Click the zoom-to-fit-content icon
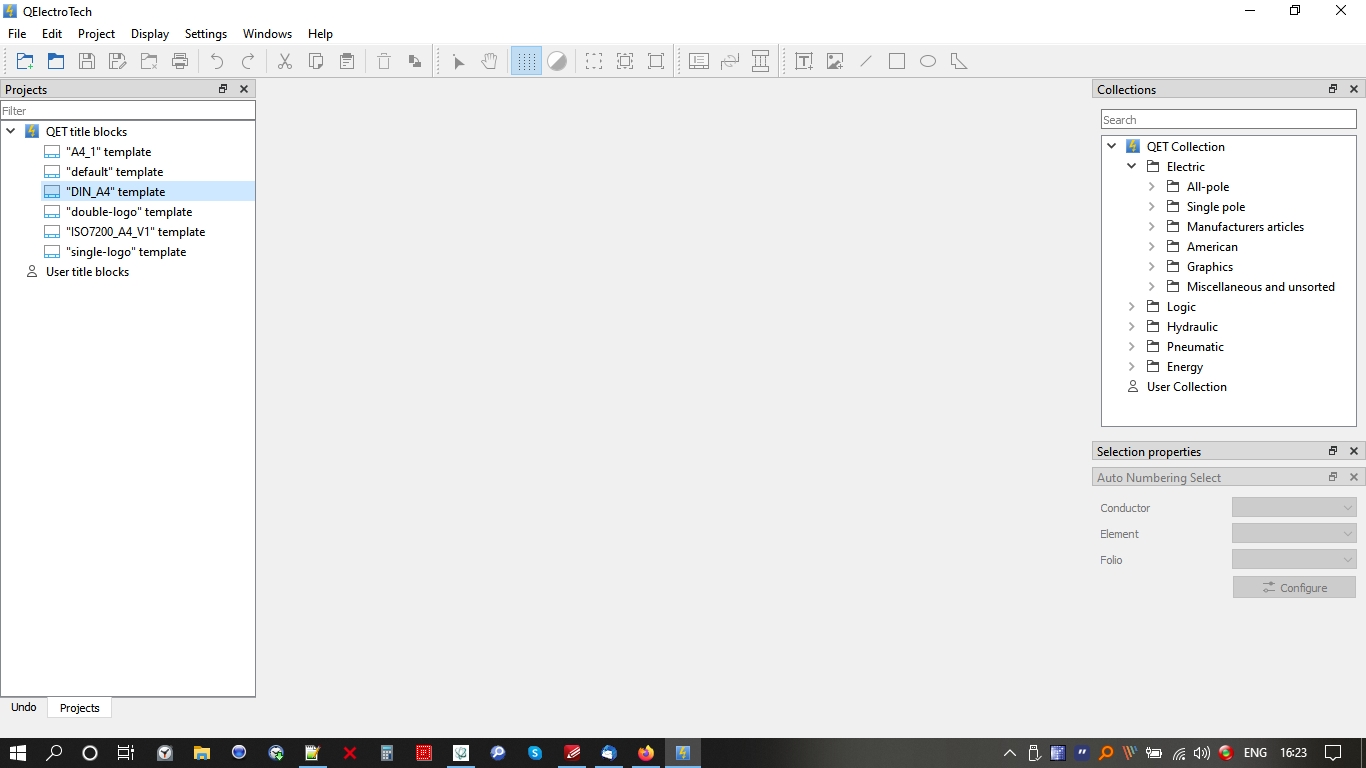 (x=625, y=61)
